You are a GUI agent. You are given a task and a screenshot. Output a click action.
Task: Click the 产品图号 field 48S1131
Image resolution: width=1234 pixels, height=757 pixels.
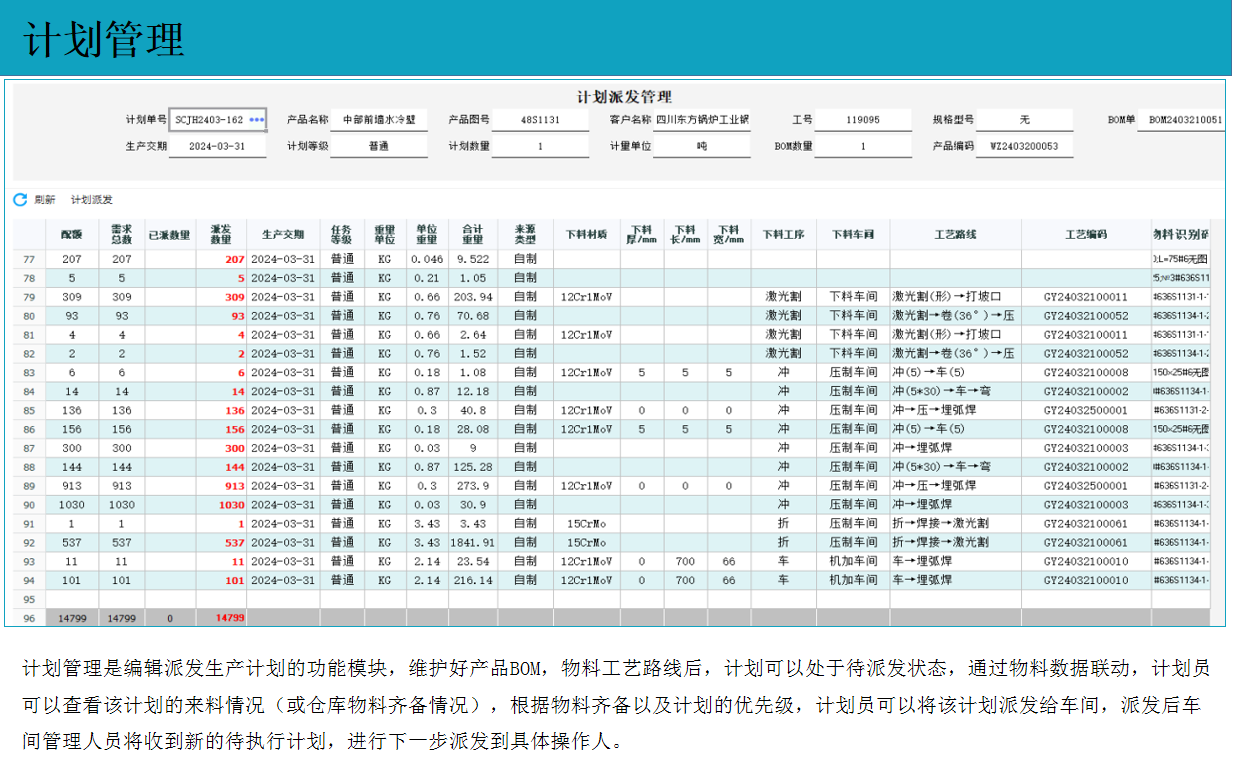point(540,119)
